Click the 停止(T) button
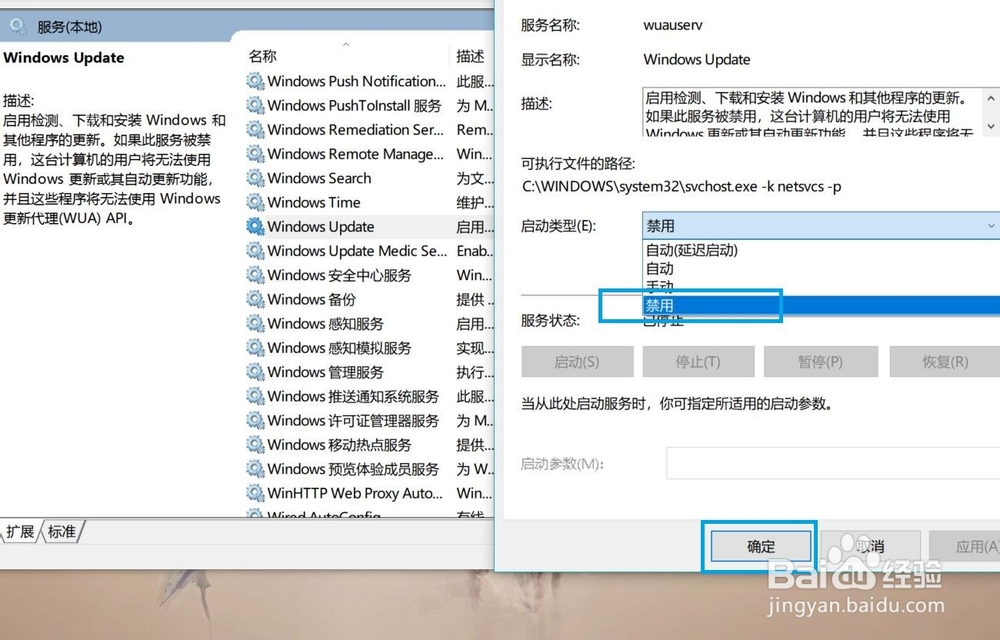 (698, 362)
